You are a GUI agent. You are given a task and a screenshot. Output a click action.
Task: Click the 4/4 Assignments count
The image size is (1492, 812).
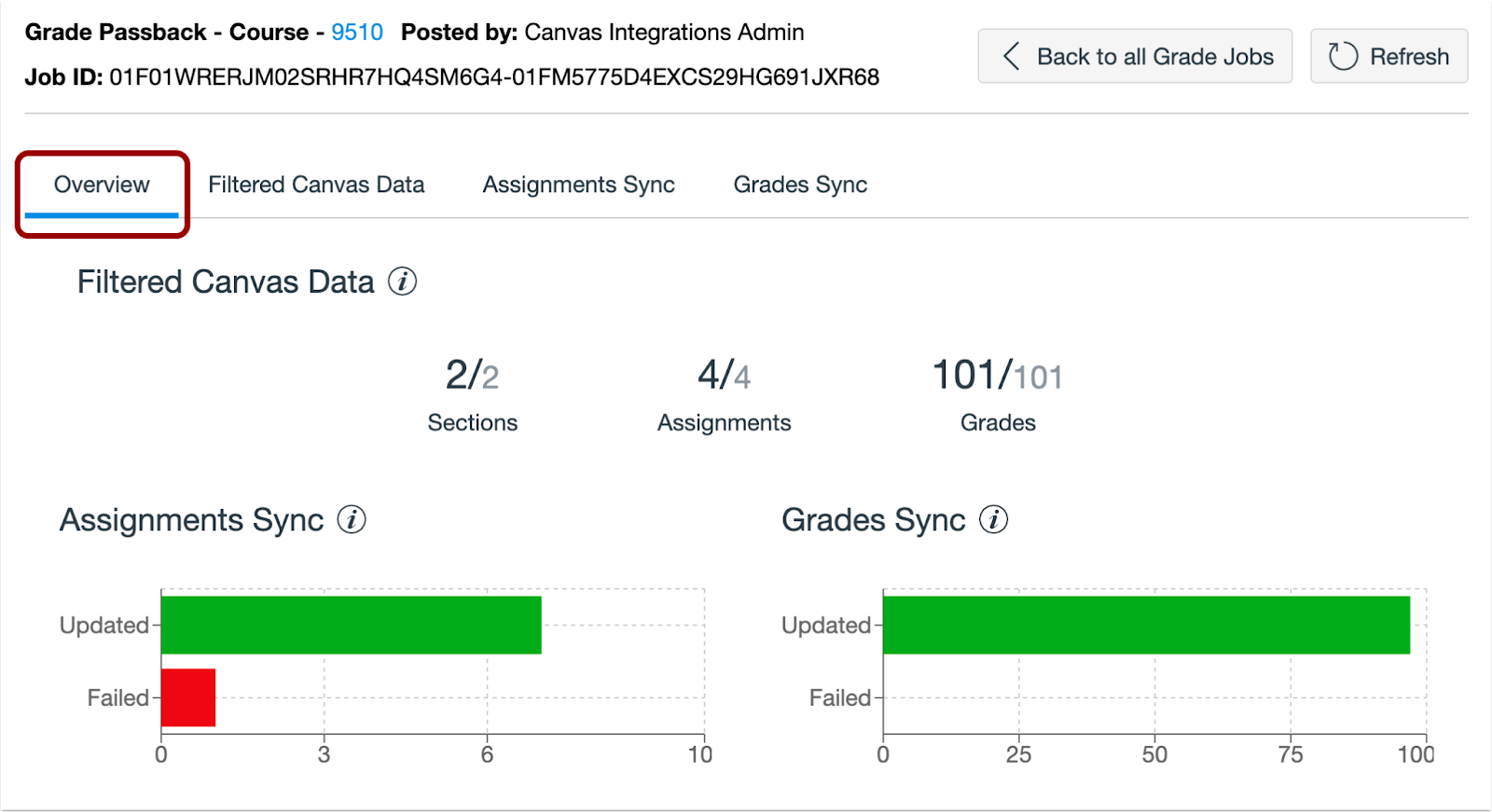pos(724,376)
